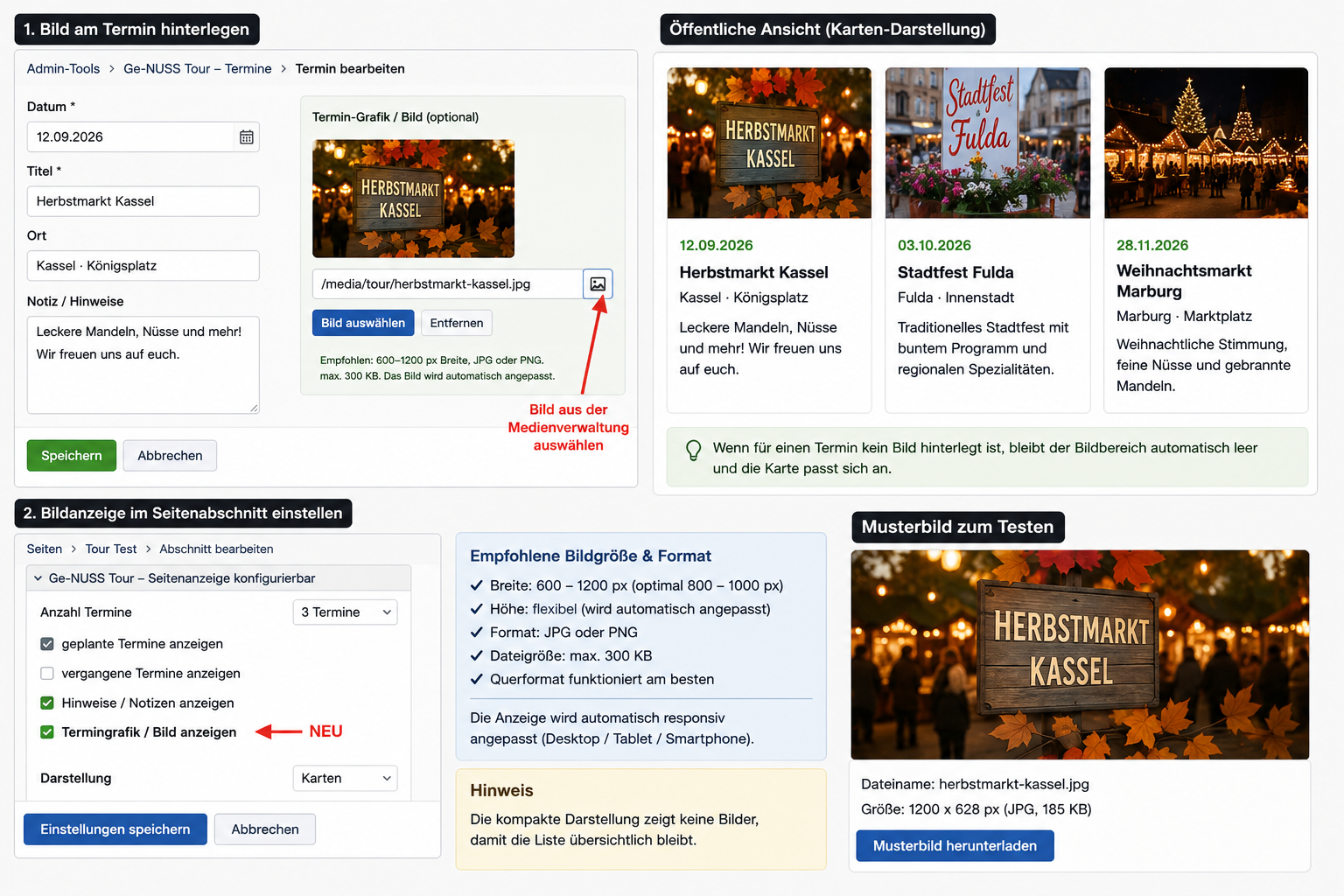1344x896 pixels.
Task: Open 'Ge-NUSS Tour – Termine' breadcrumb
Action: (x=198, y=69)
